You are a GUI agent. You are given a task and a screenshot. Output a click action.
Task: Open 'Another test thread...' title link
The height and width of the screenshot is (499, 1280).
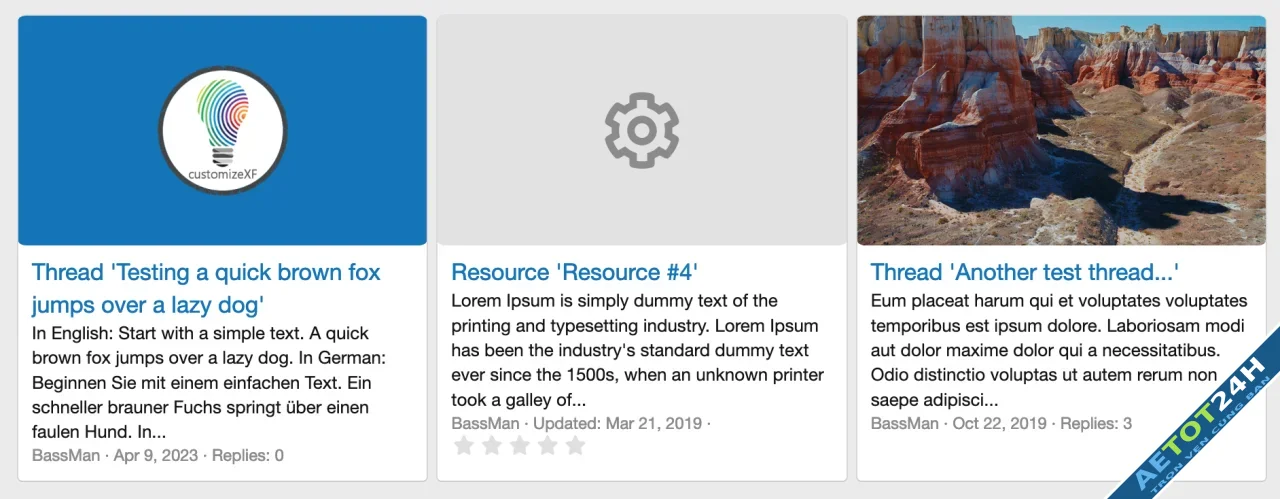pyautogui.click(x=1025, y=272)
